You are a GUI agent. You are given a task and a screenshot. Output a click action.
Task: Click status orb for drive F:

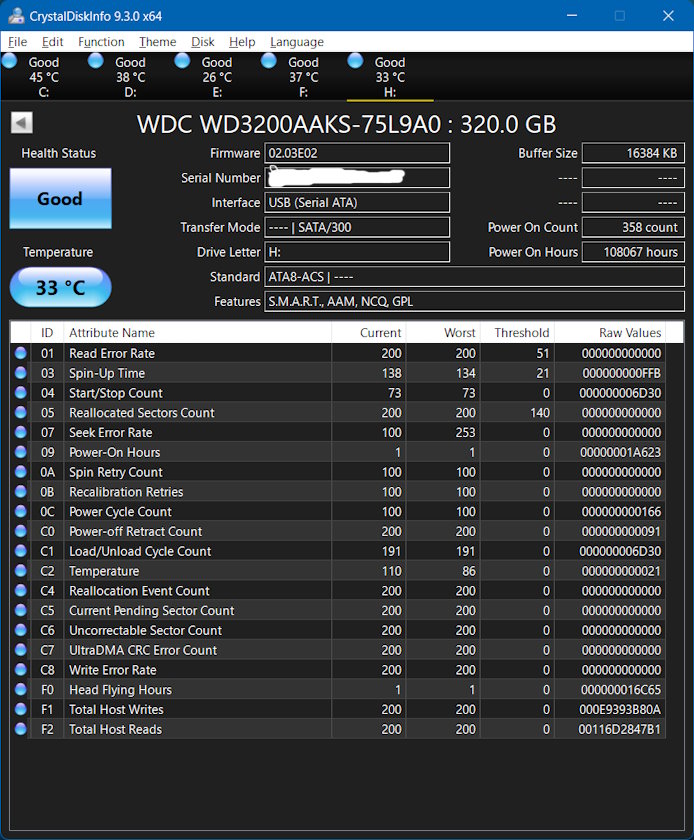[x=268, y=61]
